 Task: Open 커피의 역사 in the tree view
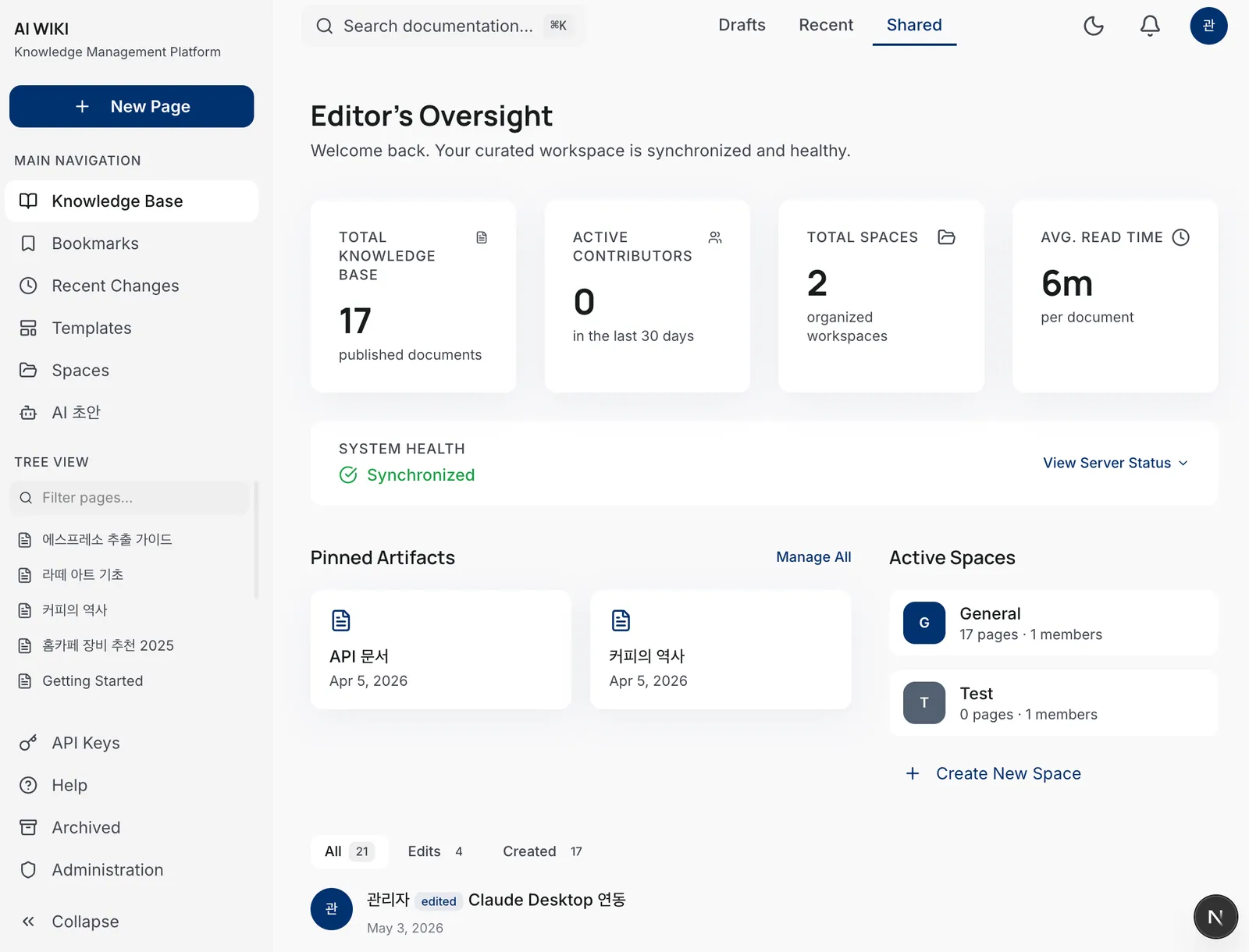[x=74, y=610]
